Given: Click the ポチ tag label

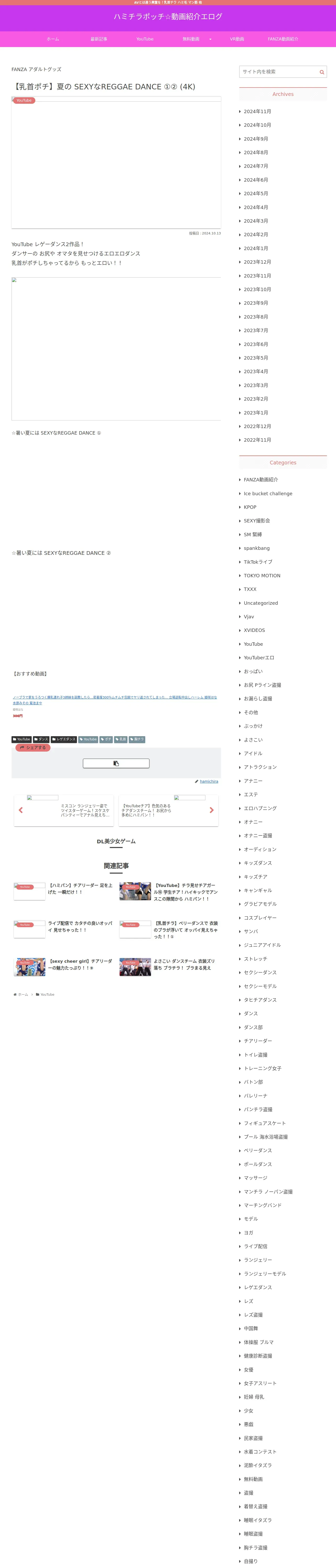Looking at the screenshot, I should coord(106,739).
